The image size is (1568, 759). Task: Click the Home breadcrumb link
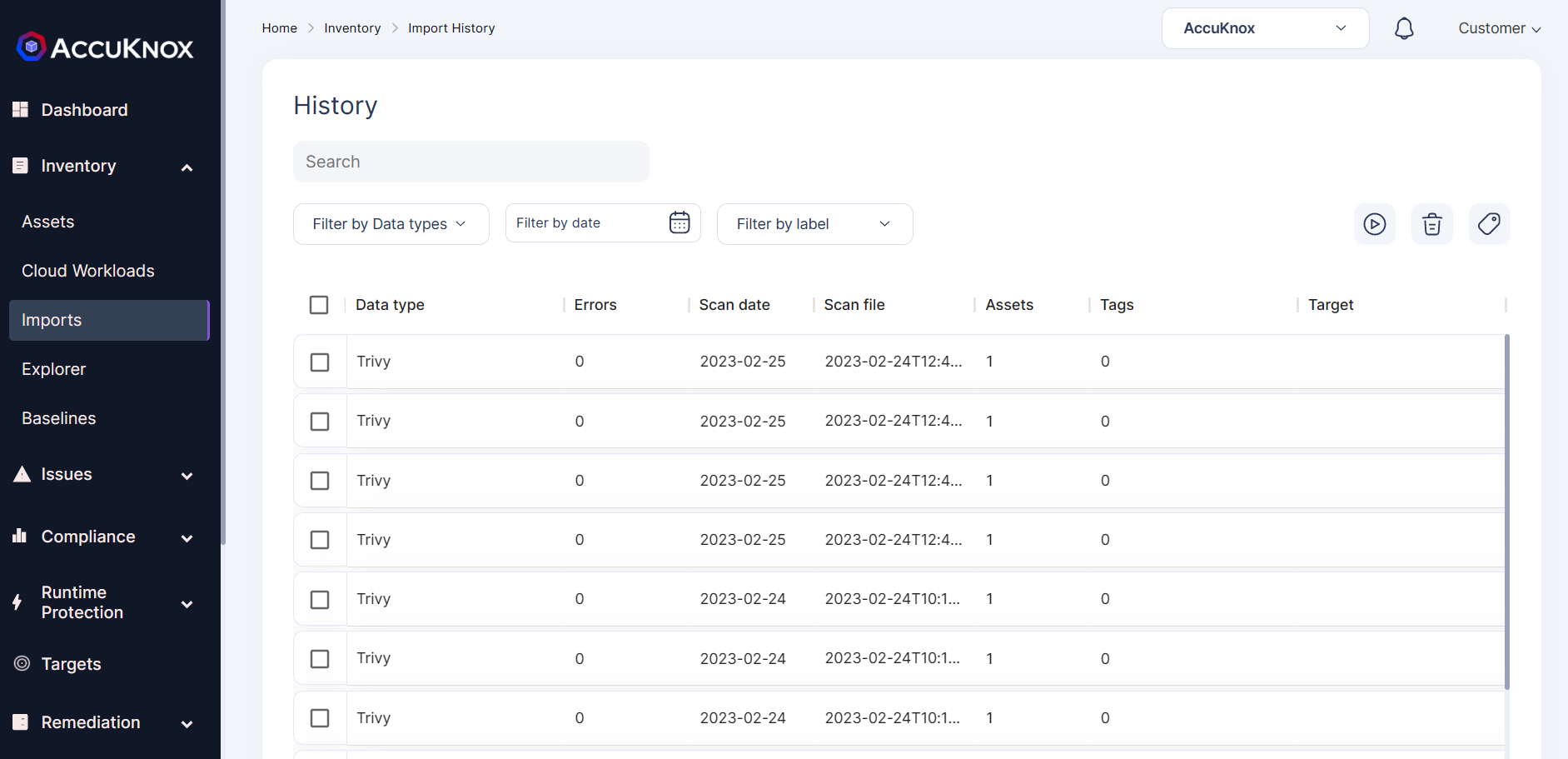[279, 28]
